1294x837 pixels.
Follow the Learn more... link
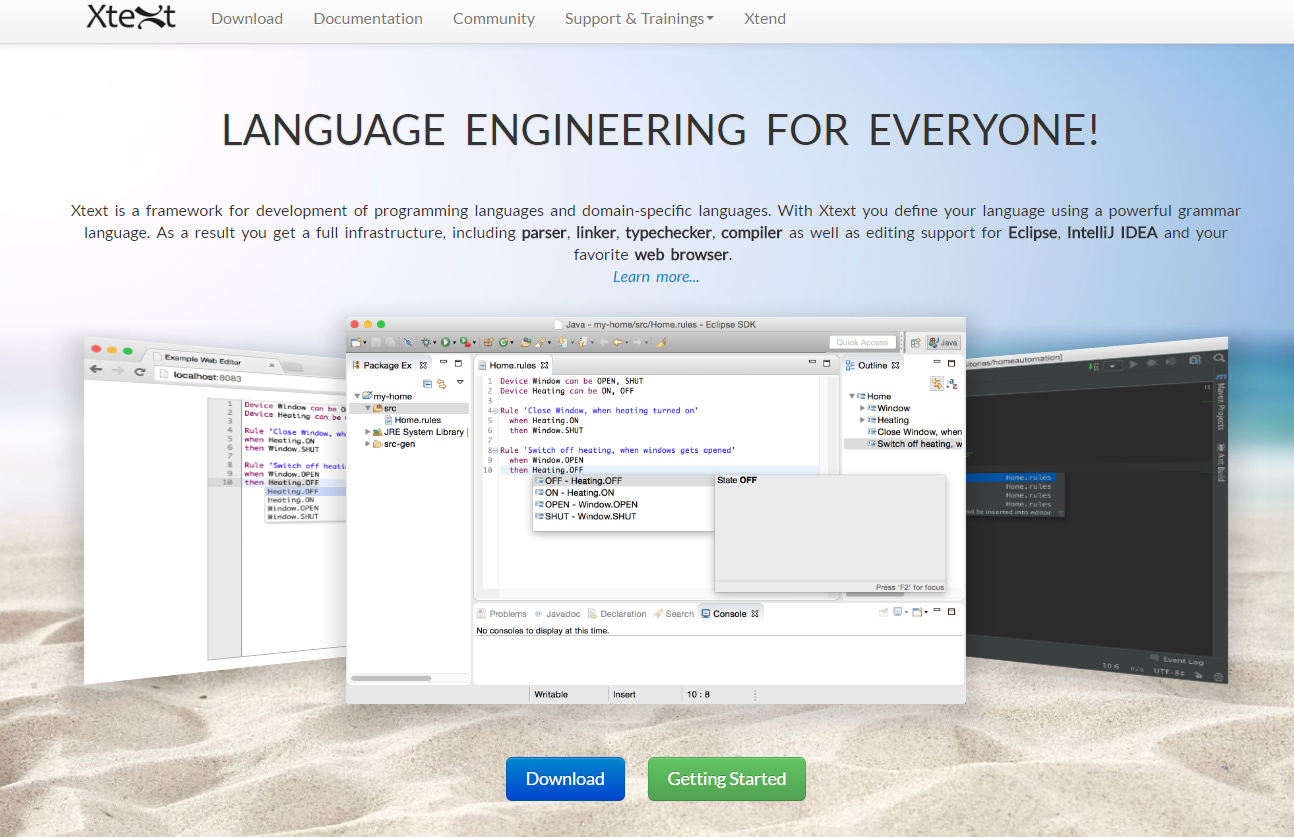656,277
